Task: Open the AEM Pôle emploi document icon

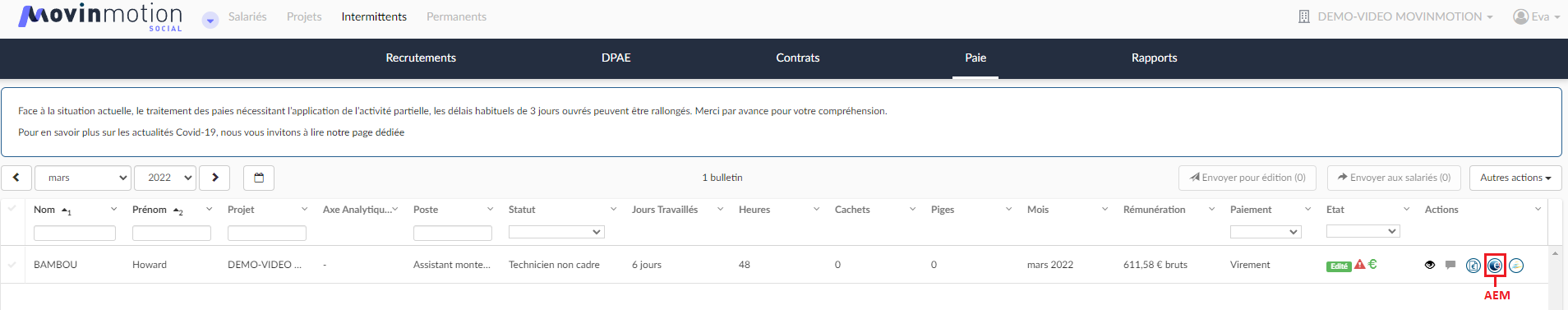Action: coord(1495,265)
